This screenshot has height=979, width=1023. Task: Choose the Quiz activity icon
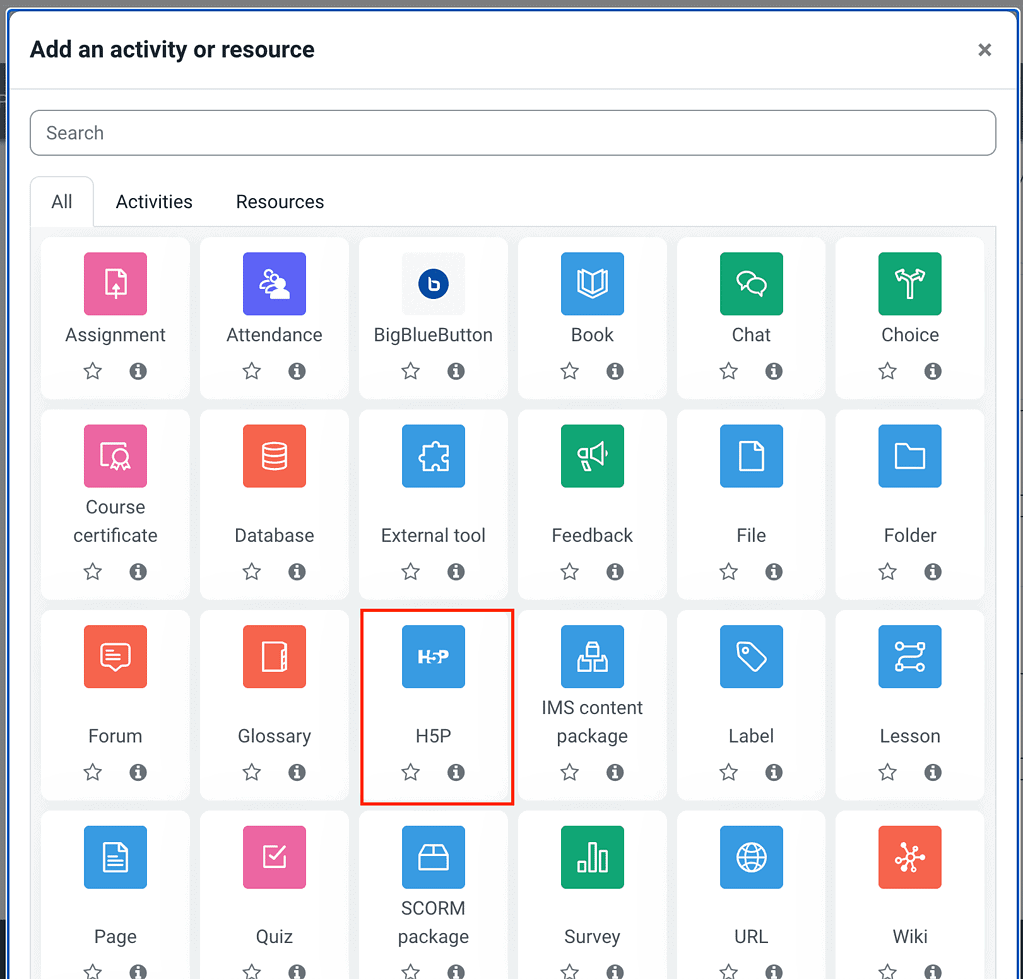point(274,857)
